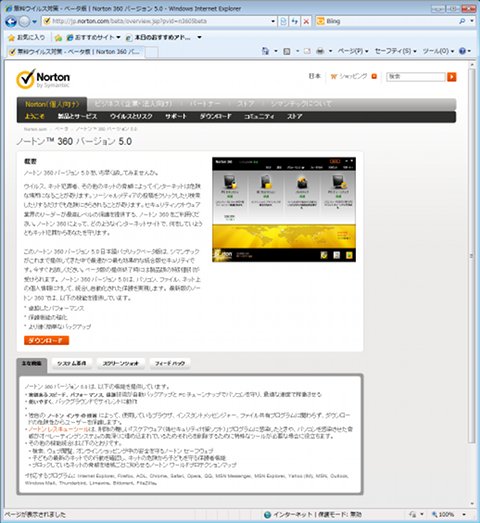Viewport: 480px width, 523px height.
Task: Open a new blank browser tab
Action: click(x=152, y=52)
